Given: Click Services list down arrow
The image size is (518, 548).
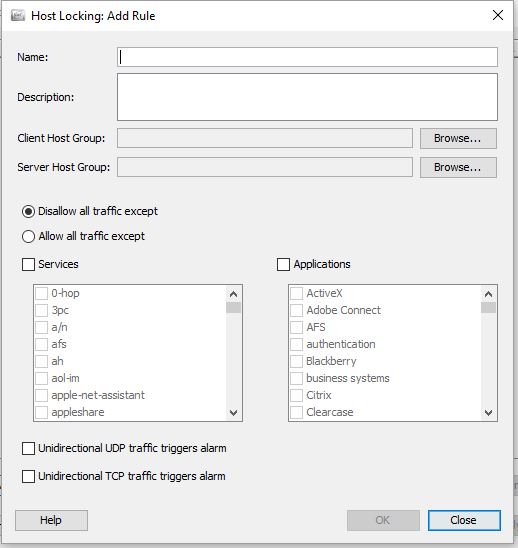Looking at the screenshot, I should tap(233, 413).
